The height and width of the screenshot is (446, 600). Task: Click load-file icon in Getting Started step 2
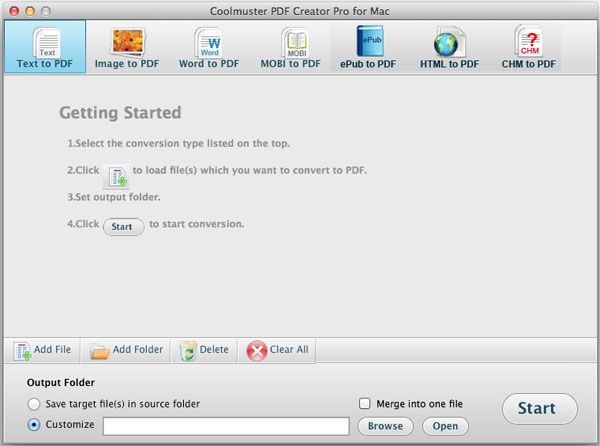pyautogui.click(x=117, y=177)
